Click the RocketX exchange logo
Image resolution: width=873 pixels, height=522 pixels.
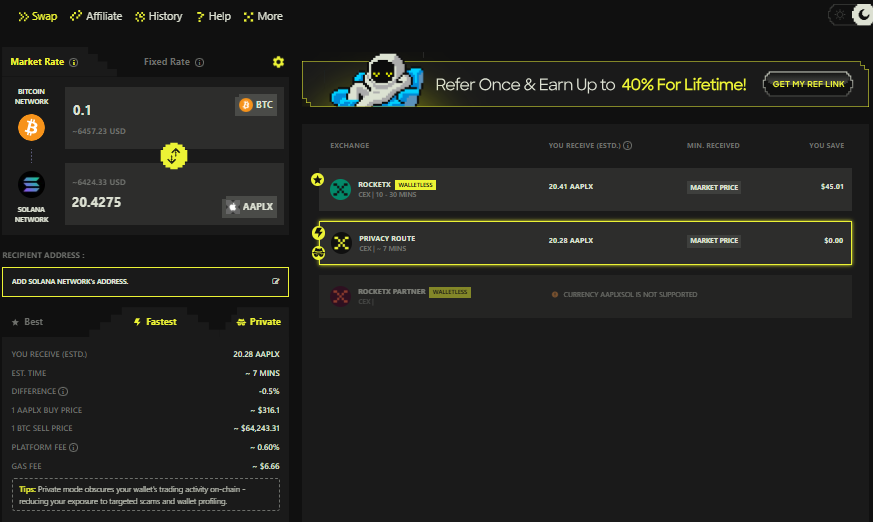click(x=340, y=189)
